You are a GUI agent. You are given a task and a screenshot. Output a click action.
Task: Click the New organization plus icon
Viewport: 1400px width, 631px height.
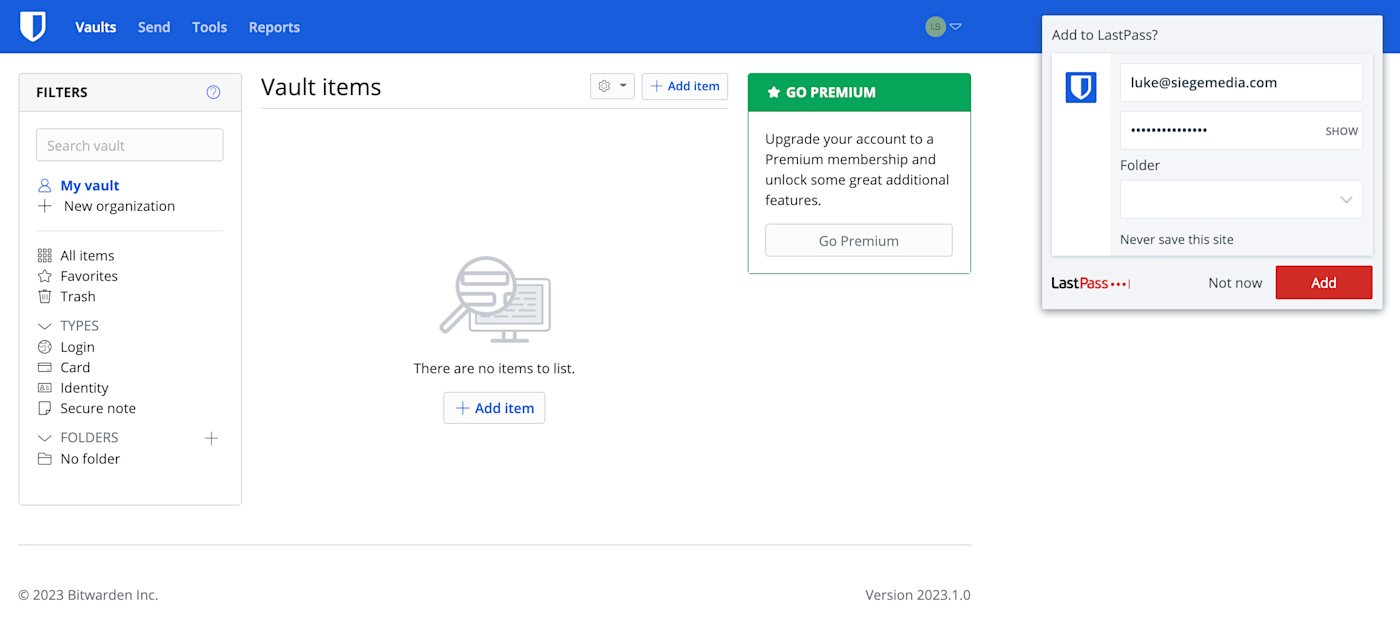point(44,206)
